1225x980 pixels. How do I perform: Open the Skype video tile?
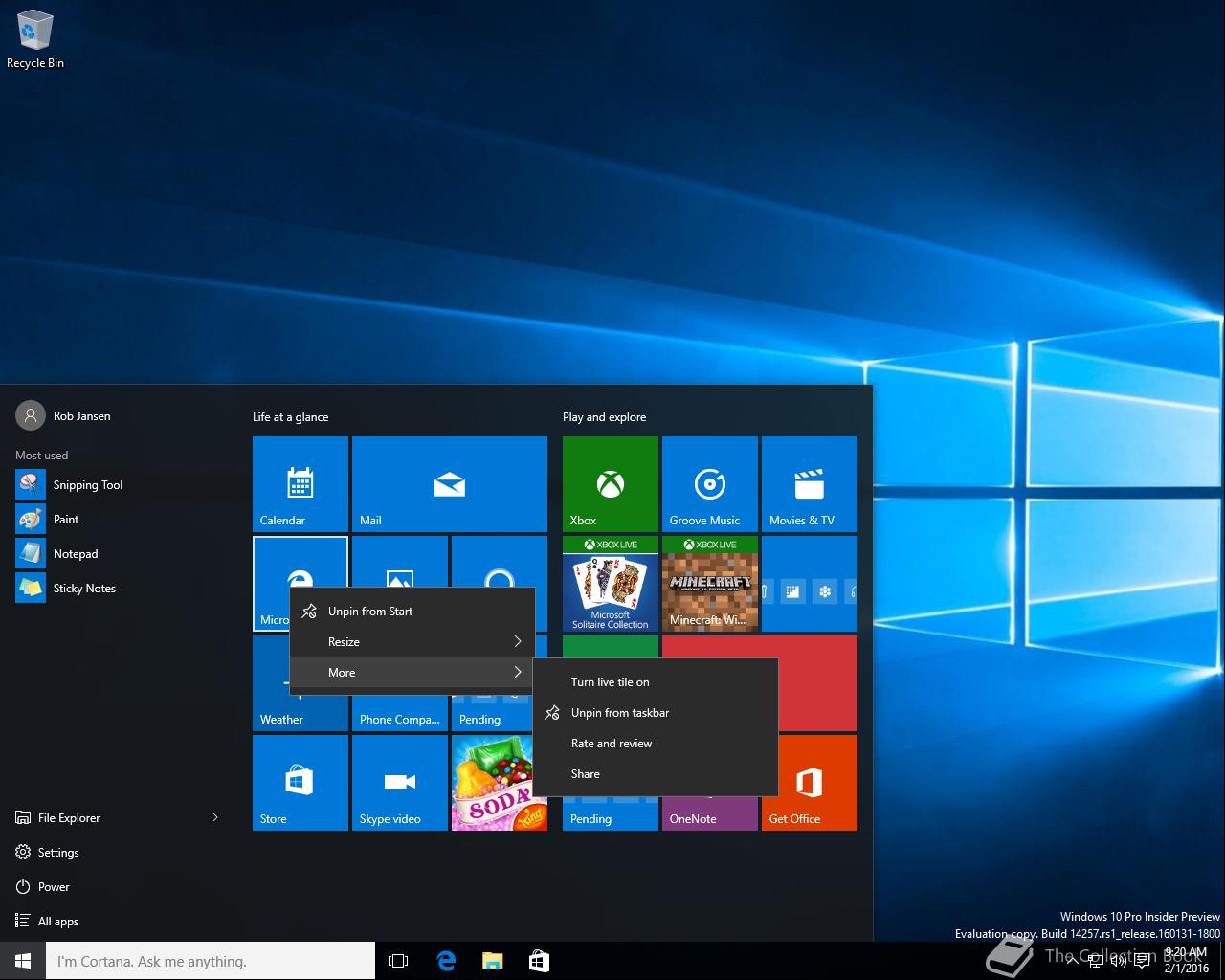400,783
